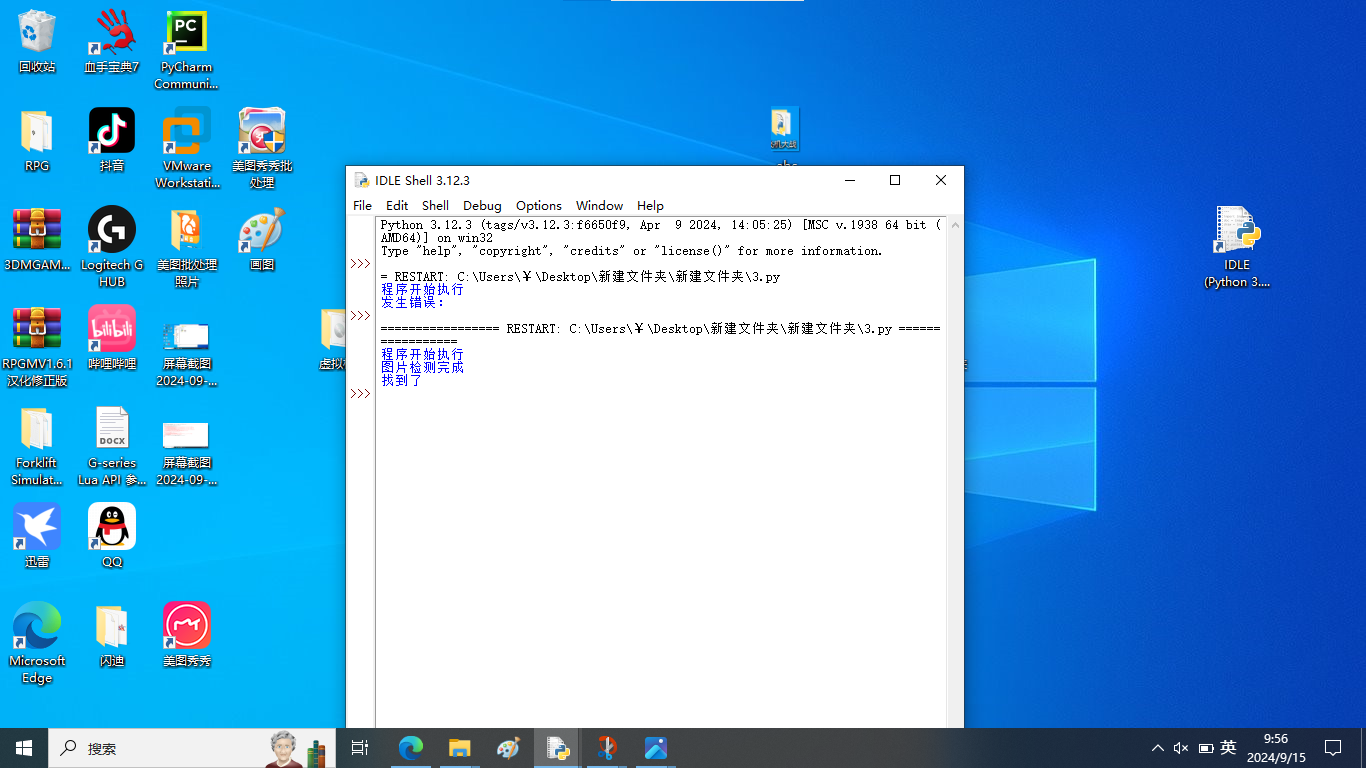The height and width of the screenshot is (768, 1366).
Task: Select the Forklift Simulator folder icon
Action: click(x=37, y=446)
